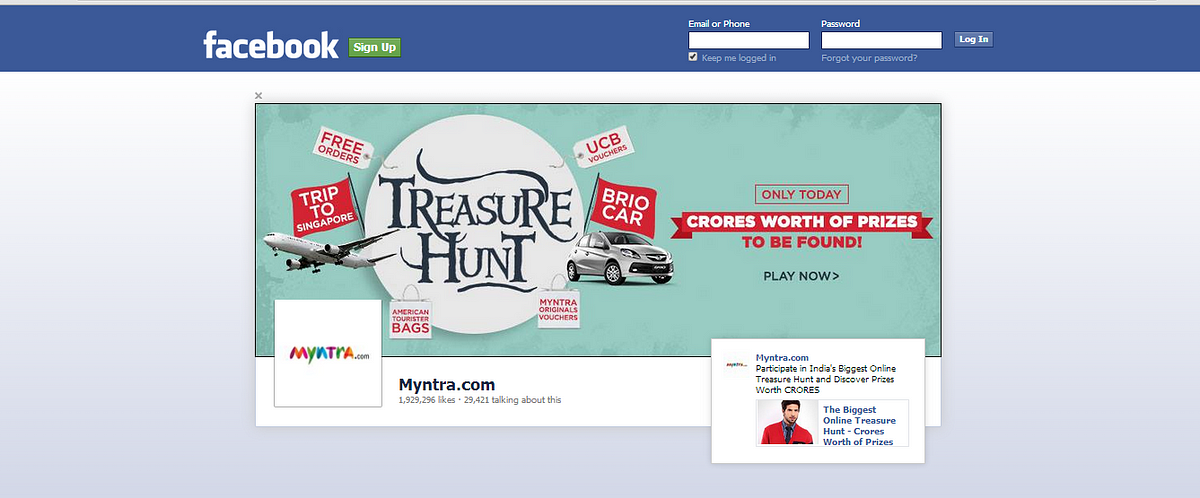Click the Brio car image
This screenshot has height=498, width=1200.
pyautogui.click(x=620, y=256)
